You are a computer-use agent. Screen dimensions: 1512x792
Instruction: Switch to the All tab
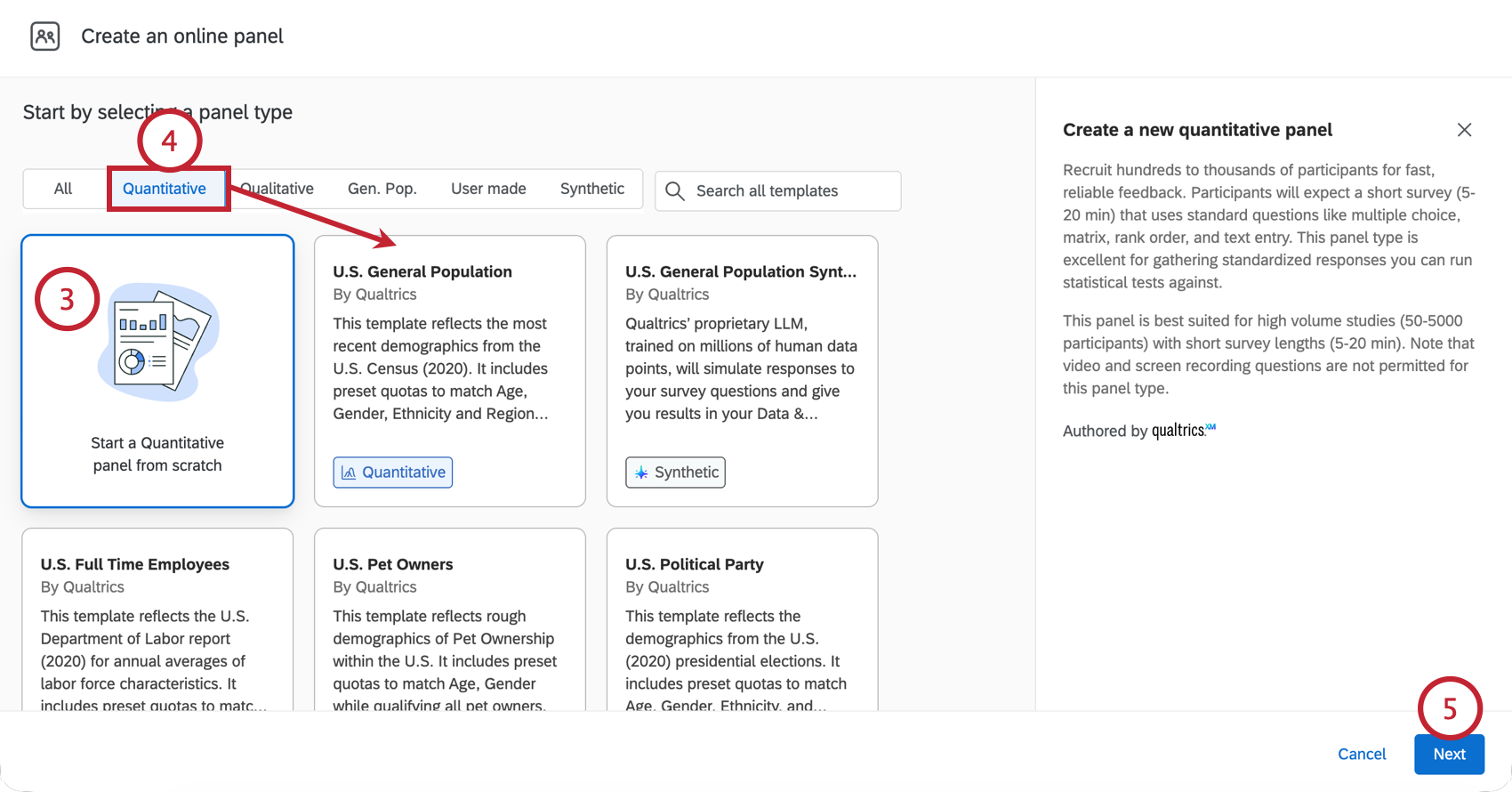pos(63,189)
